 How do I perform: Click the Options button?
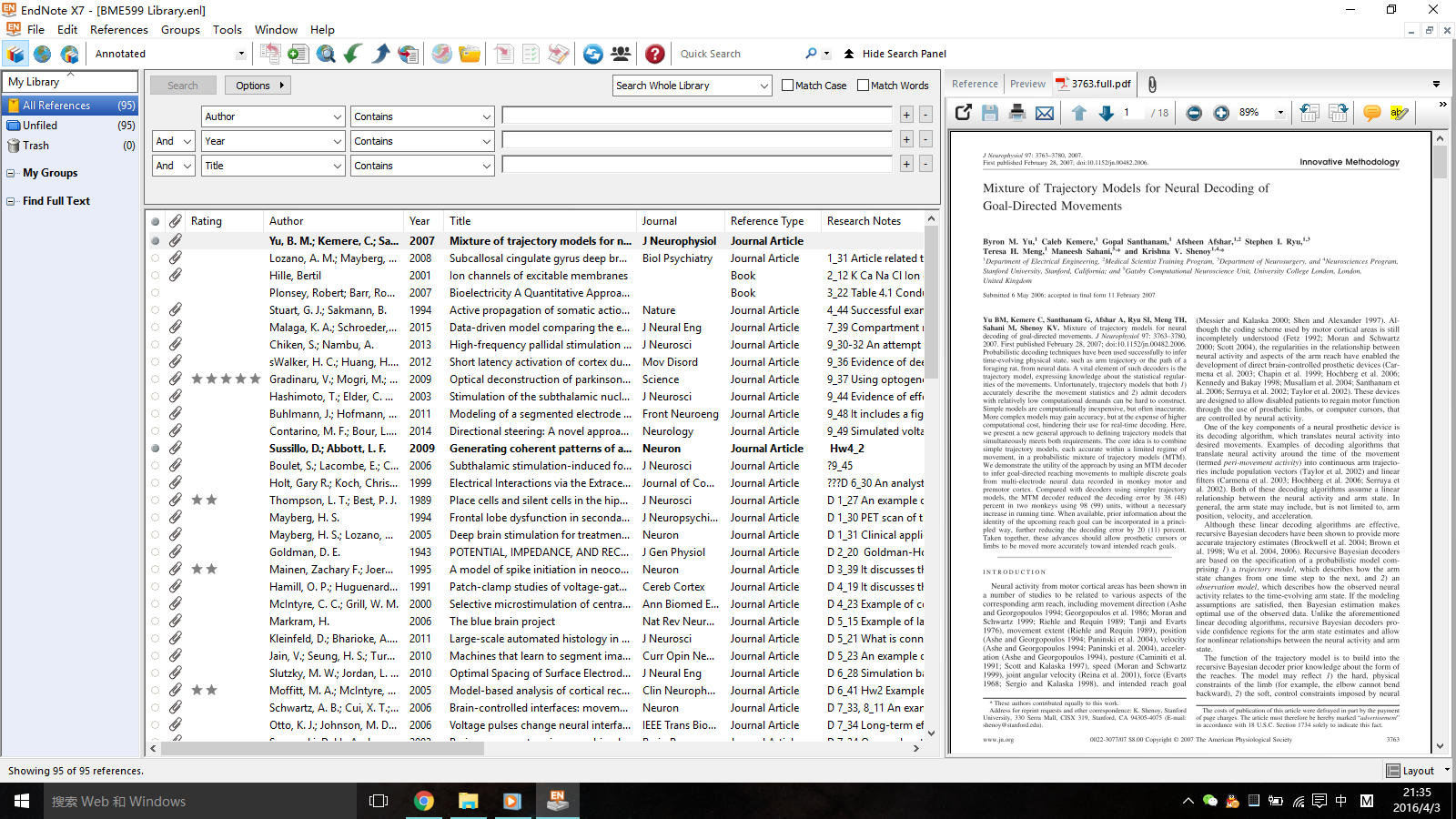click(x=258, y=86)
